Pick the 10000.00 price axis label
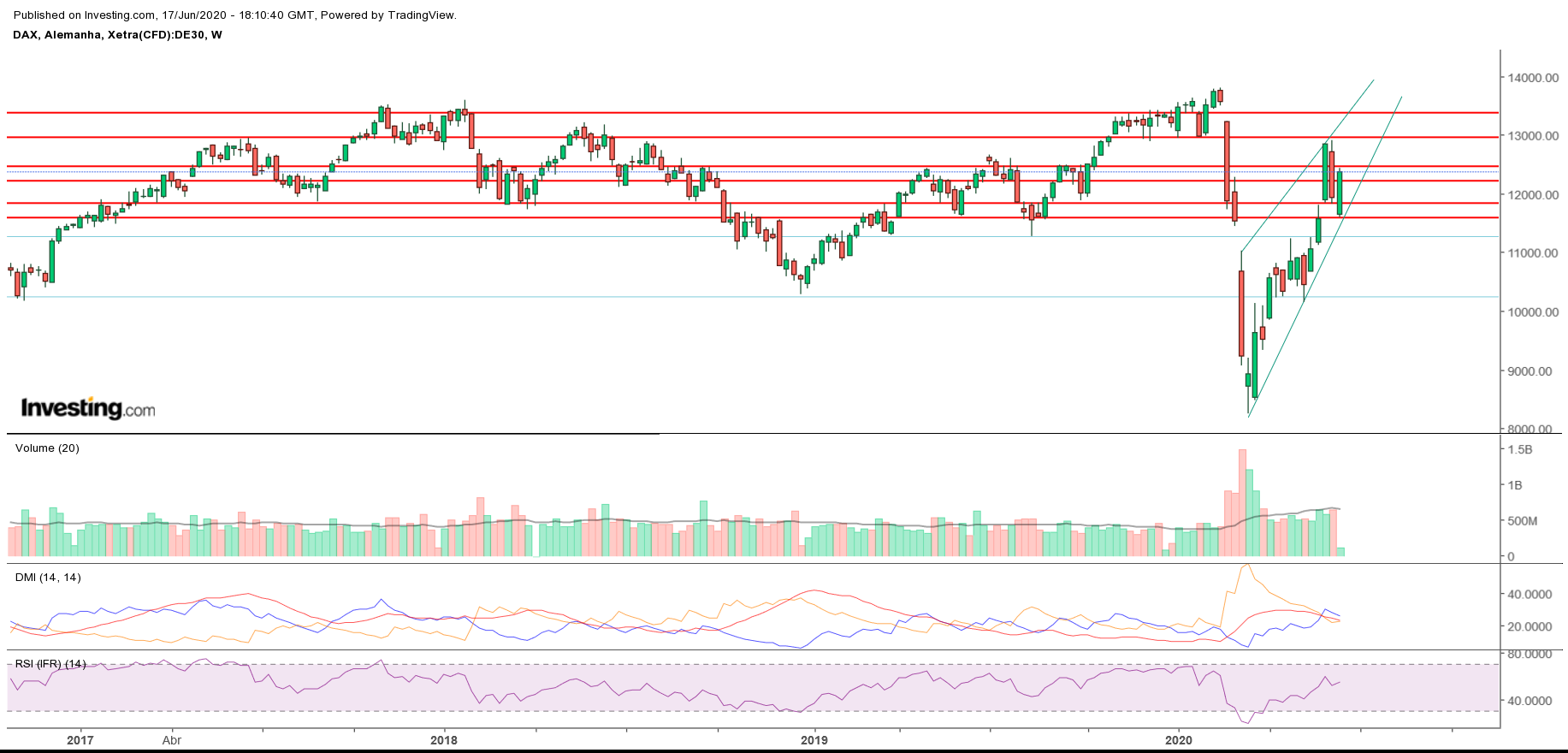The height and width of the screenshot is (753, 1568). coord(1533,312)
